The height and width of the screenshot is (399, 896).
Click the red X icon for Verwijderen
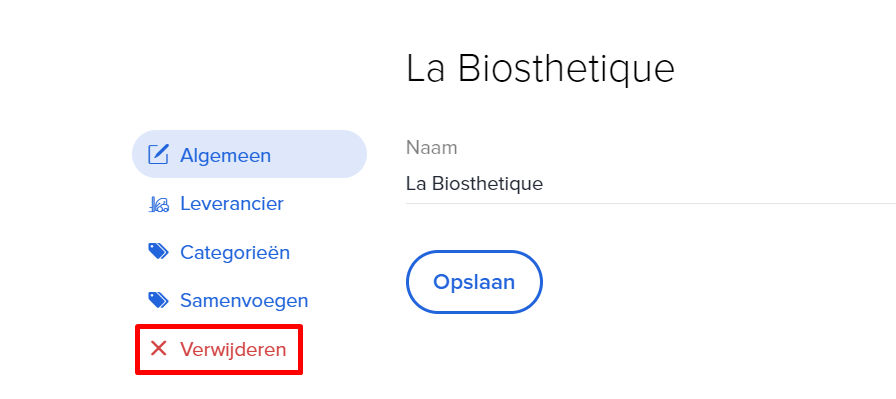(x=158, y=348)
